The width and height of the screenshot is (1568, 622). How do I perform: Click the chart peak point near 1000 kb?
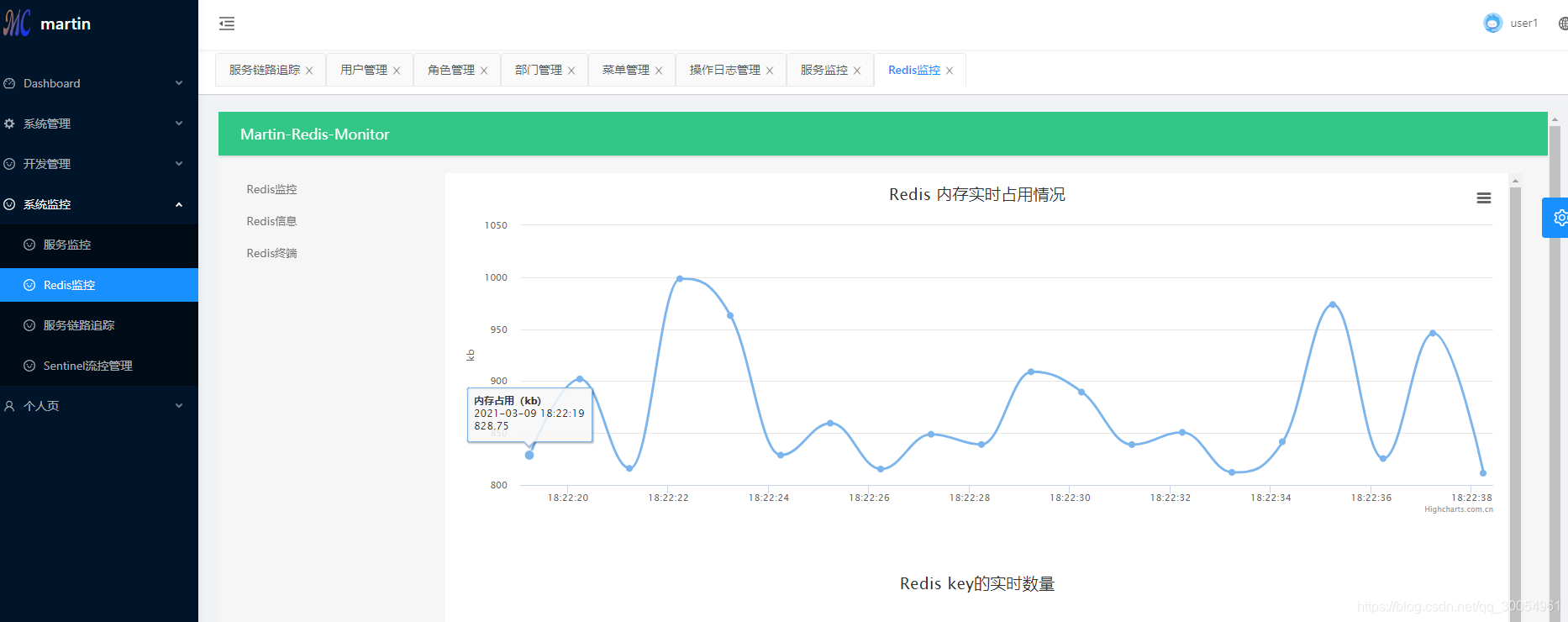[x=680, y=278]
